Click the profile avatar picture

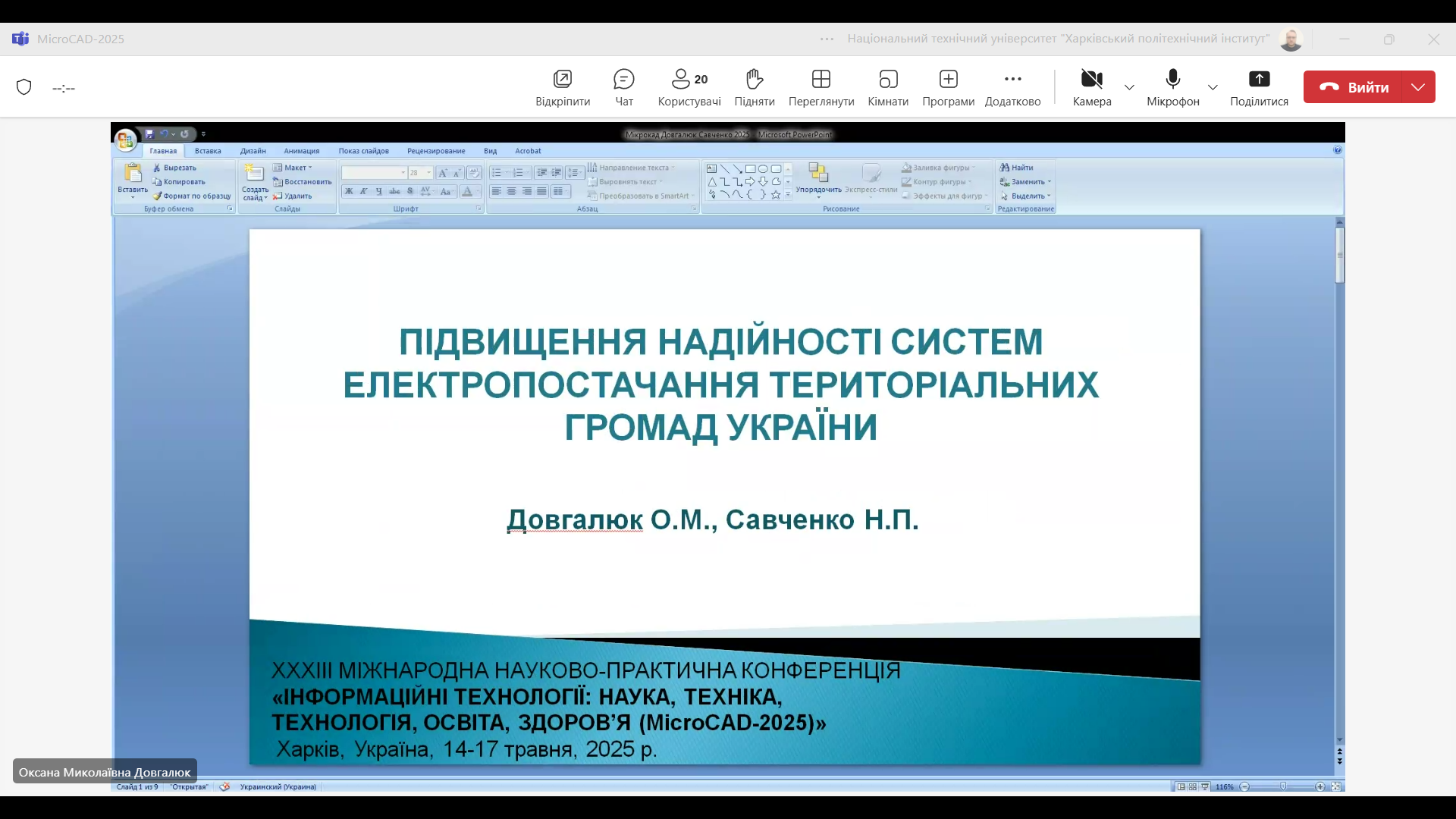coord(1291,39)
